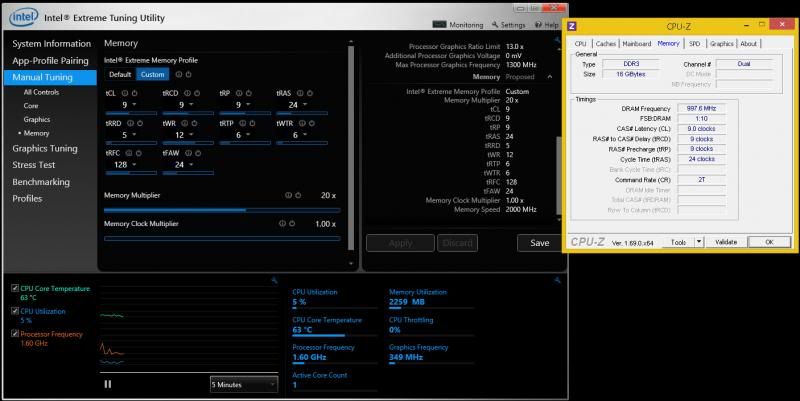Switch to About tab in CPU-Z
Viewport: 800px width, 401px height.
tap(748, 44)
